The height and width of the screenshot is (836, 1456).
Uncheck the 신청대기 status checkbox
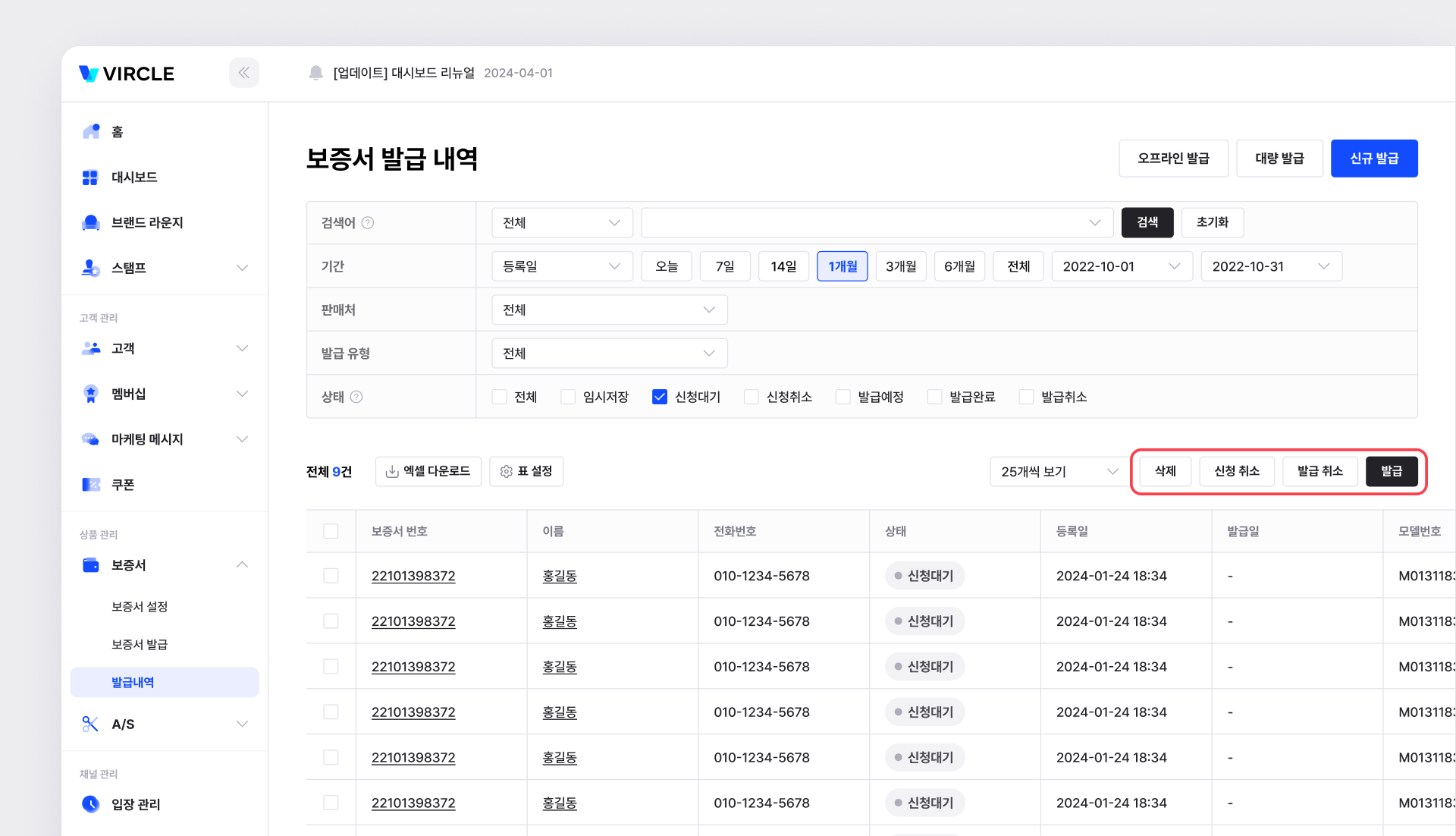point(659,397)
